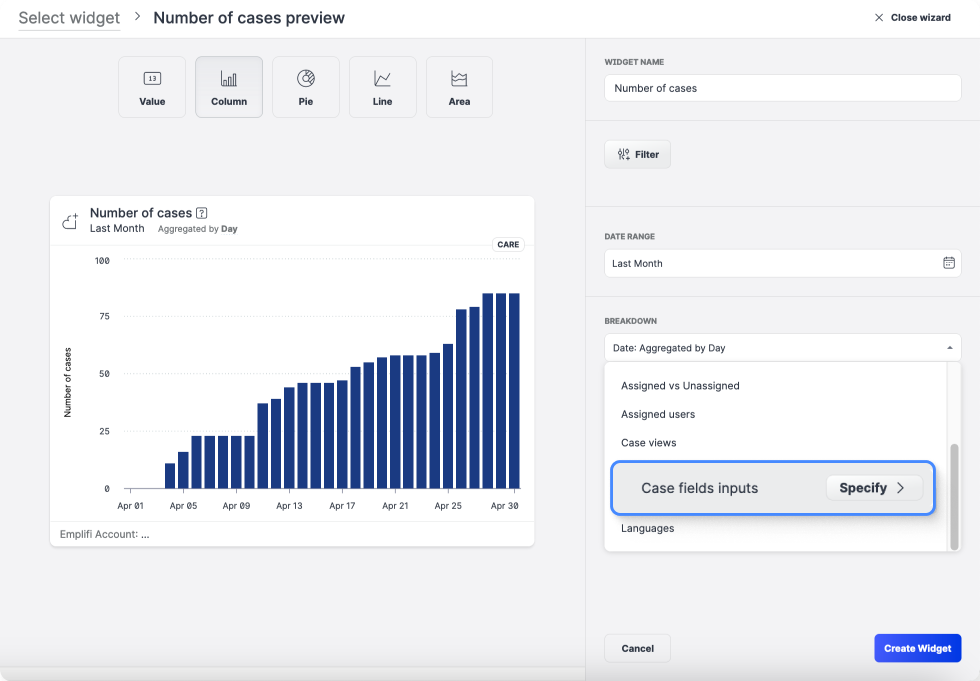Expand Case fields inputs with Specify
The width and height of the screenshot is (980, 681).
pos(873,488)
